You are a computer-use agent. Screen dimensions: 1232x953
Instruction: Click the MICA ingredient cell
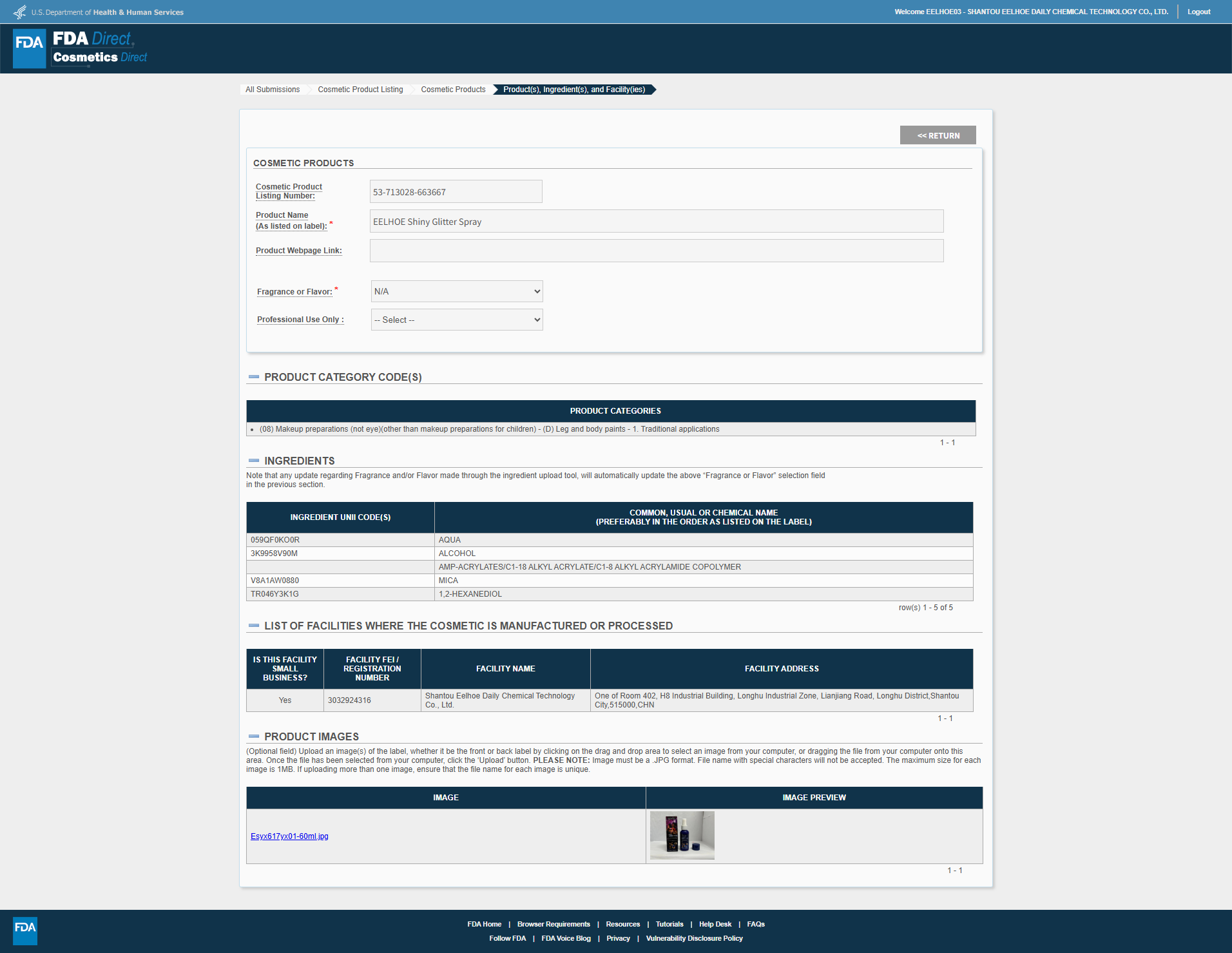pos(704,581)
